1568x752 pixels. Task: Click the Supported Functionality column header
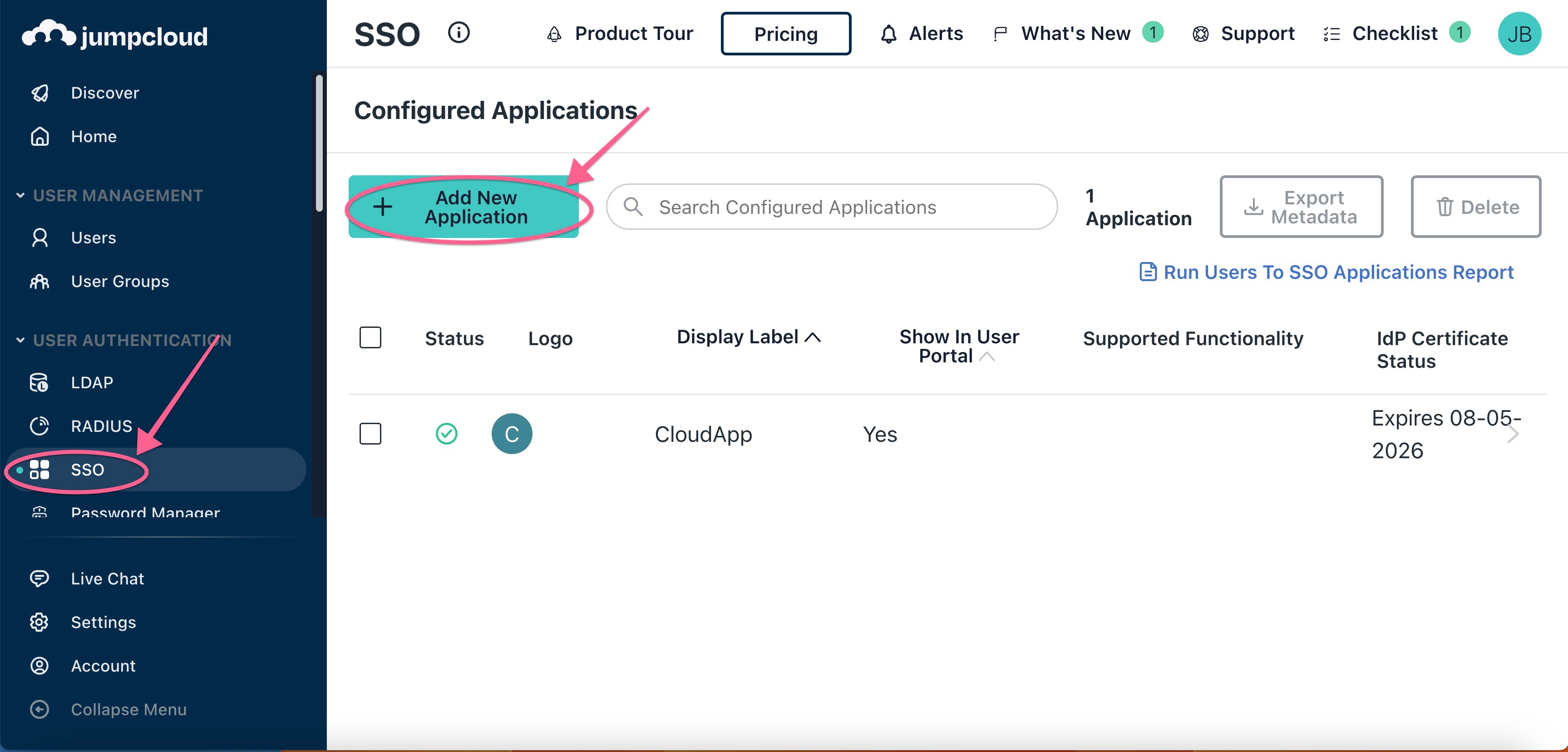[1193, 339]
